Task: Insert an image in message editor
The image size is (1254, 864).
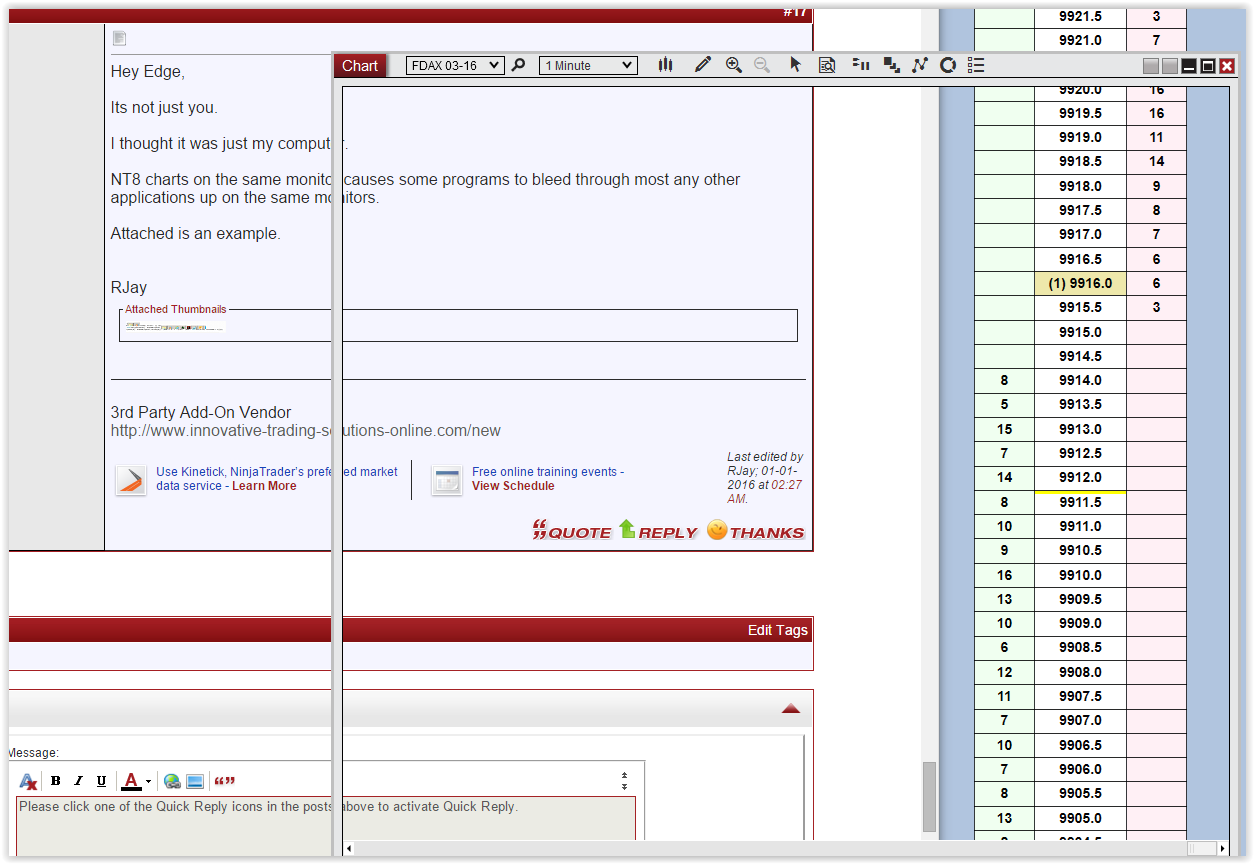Action: coord(195,781)
